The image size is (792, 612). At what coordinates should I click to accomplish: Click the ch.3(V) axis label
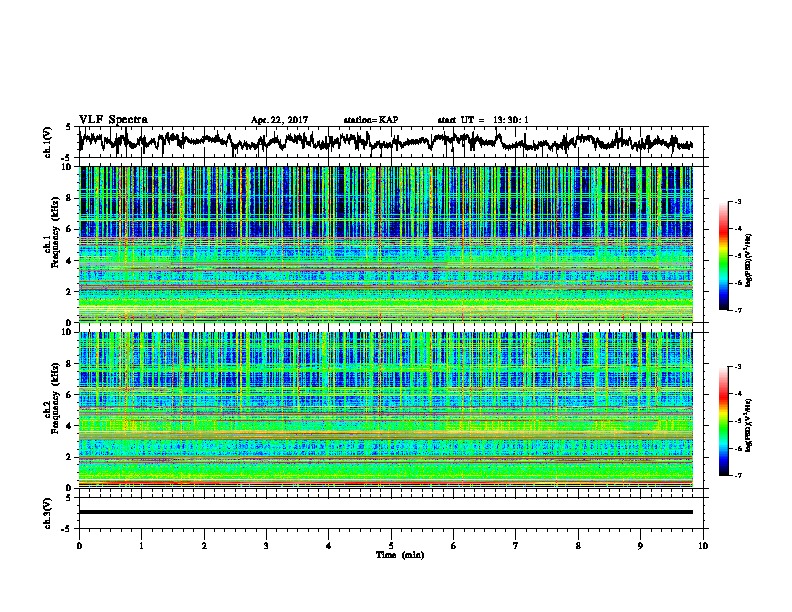pyautogui.click(x=48, y=513)
